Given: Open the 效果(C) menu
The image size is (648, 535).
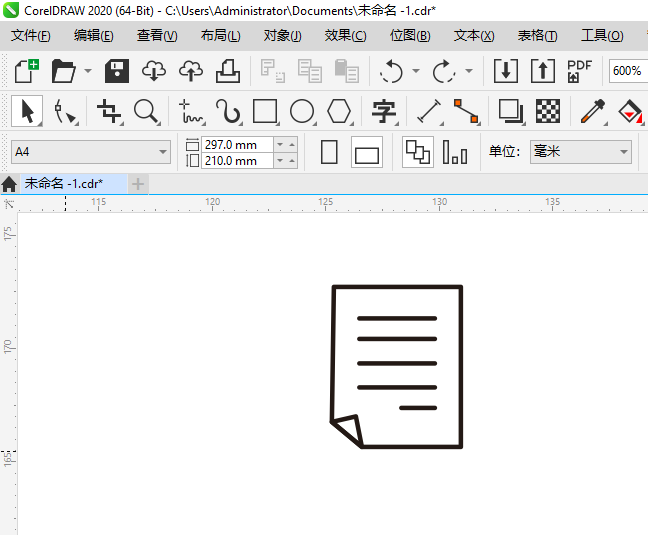Looking at the screenshot, I should pos(345,36).
